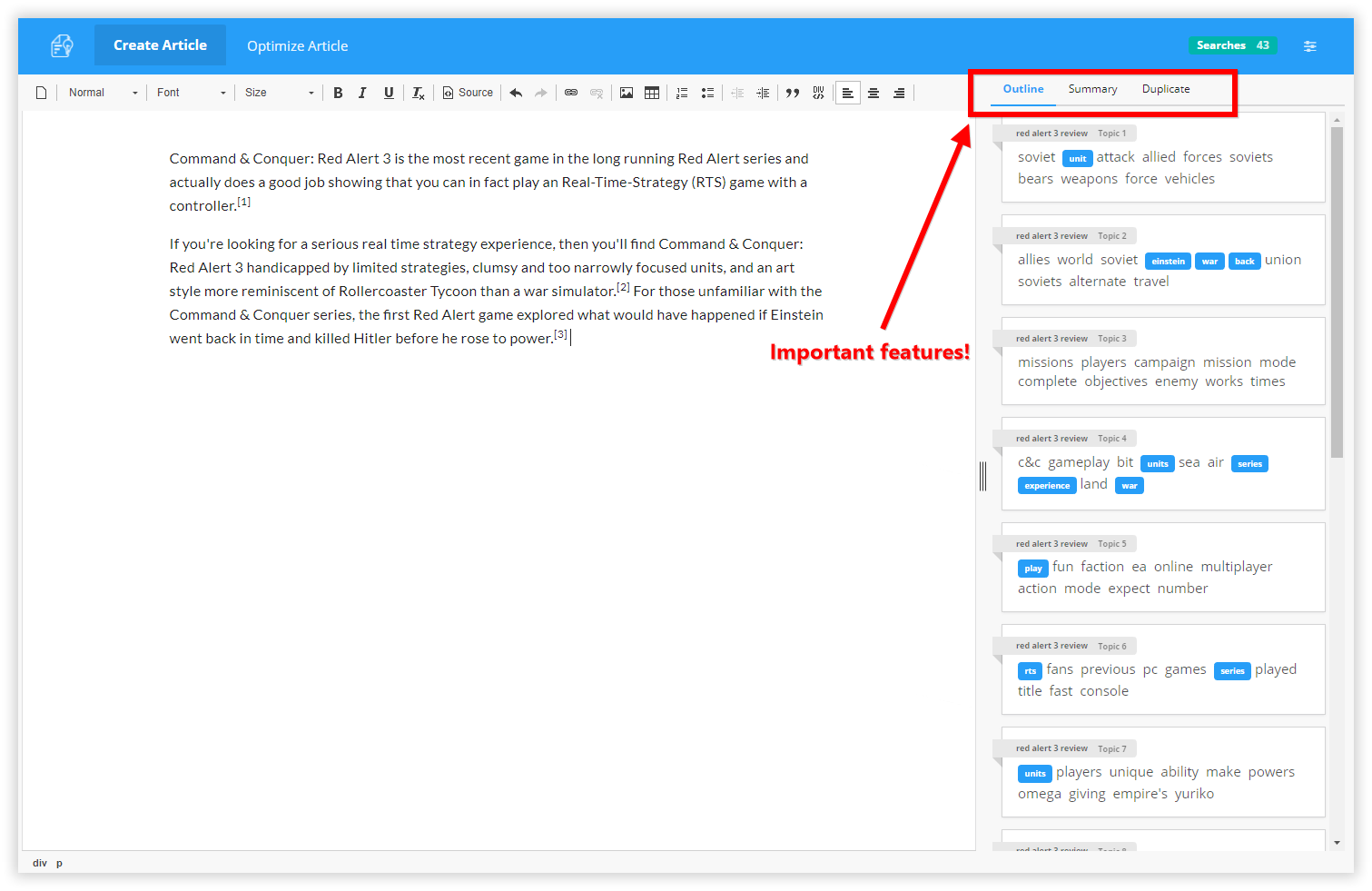Click the New Page document icon

41,93
